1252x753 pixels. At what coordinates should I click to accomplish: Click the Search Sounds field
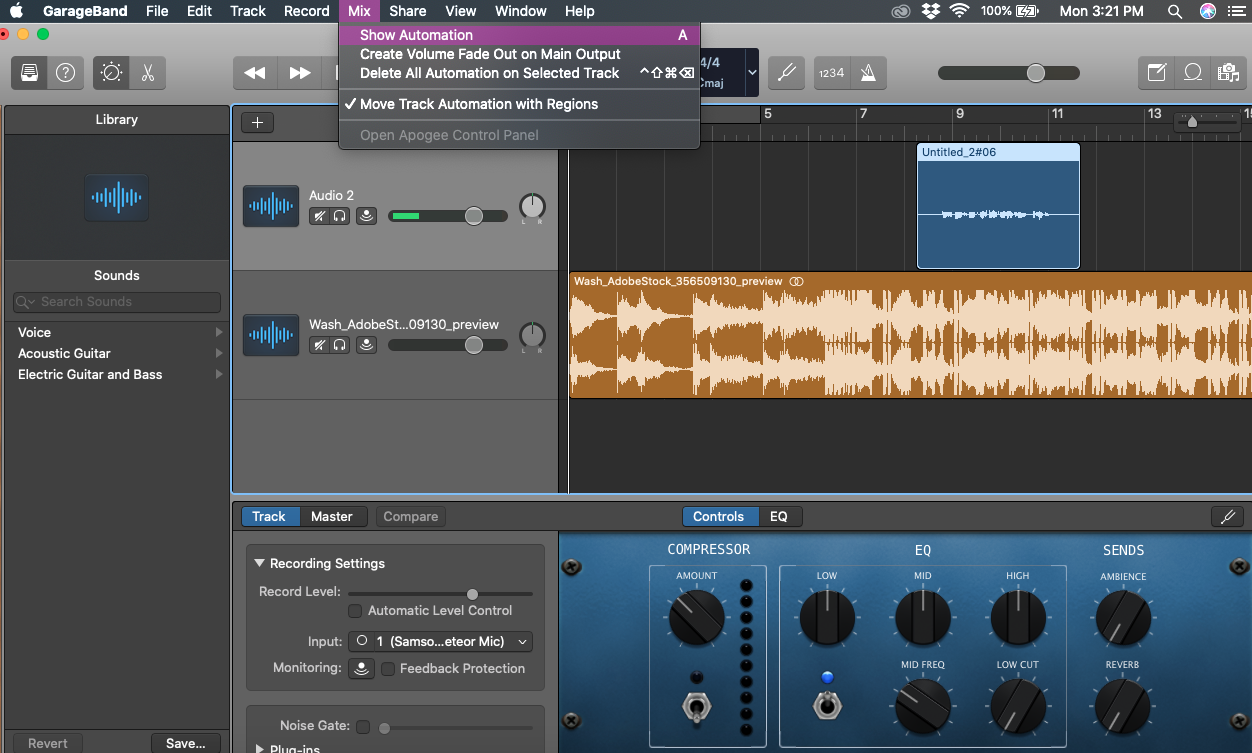coord(117,302)
